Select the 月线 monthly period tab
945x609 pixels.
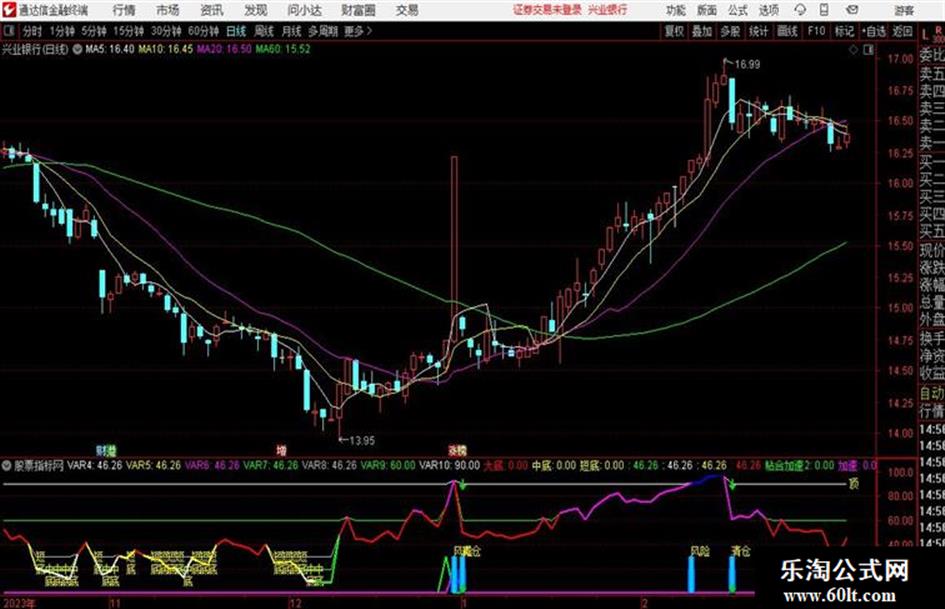292,31
